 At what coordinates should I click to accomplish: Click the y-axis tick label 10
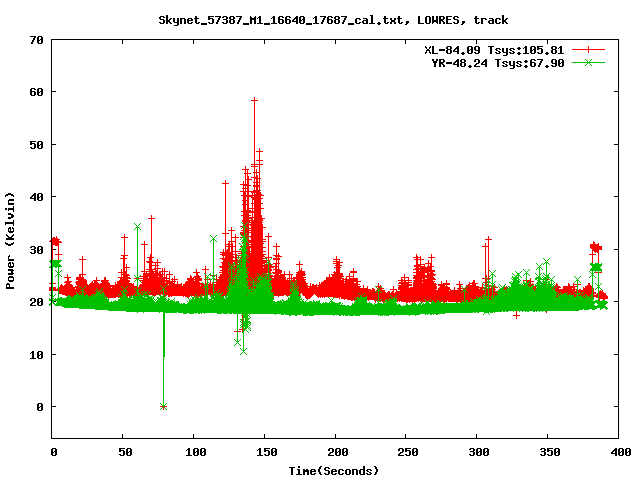[x=36, y=355]
